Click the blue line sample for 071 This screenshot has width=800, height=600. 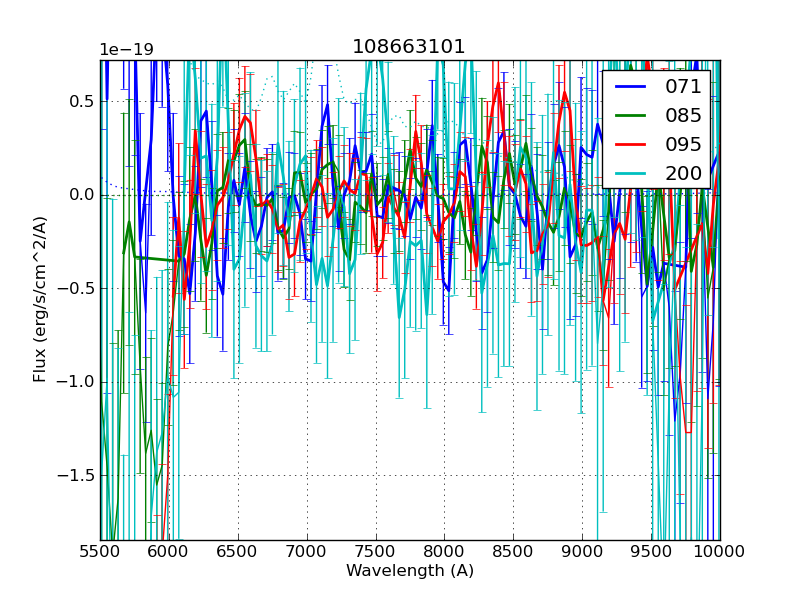pos(632,87)
